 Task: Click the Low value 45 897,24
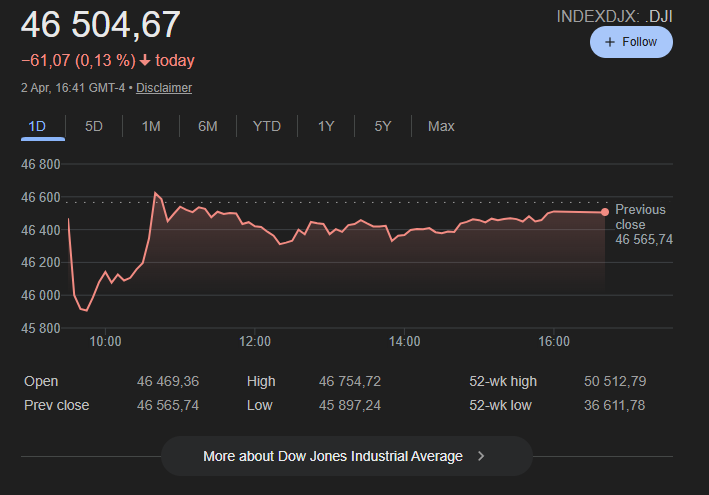[350, 405]
